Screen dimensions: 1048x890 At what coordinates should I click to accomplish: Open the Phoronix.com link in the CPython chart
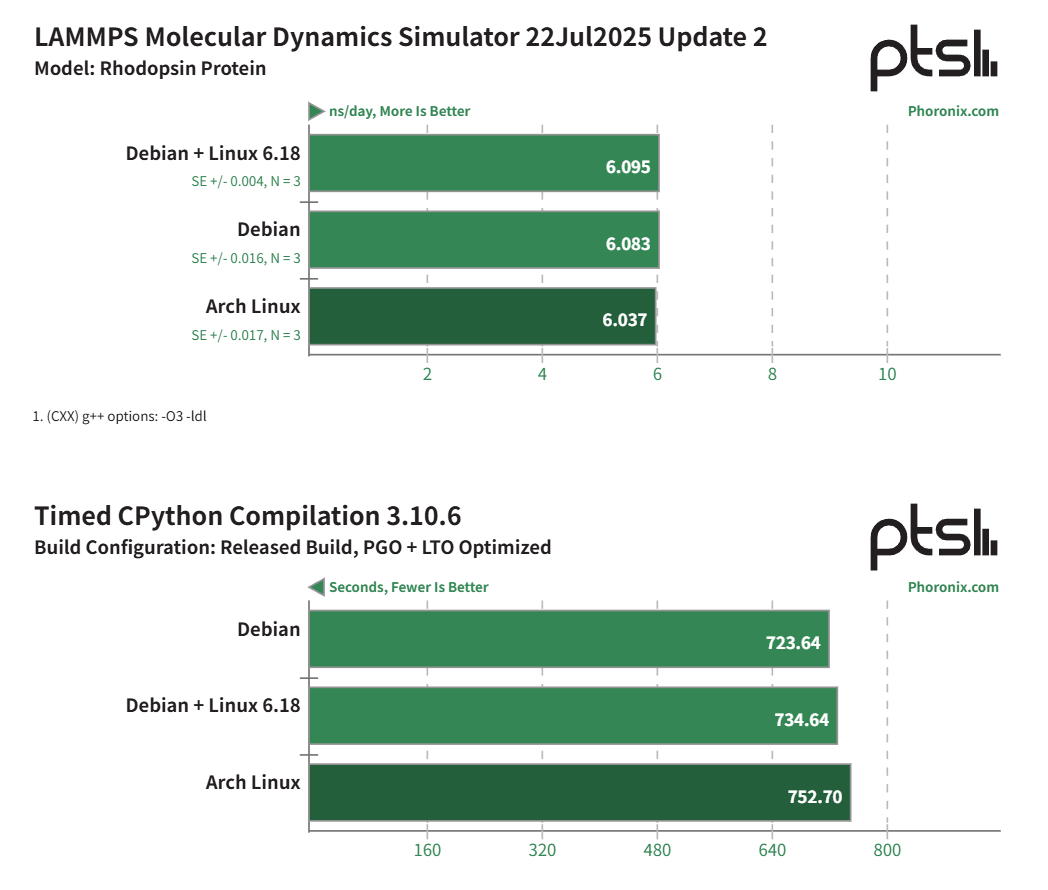click(x=952, y=587)
